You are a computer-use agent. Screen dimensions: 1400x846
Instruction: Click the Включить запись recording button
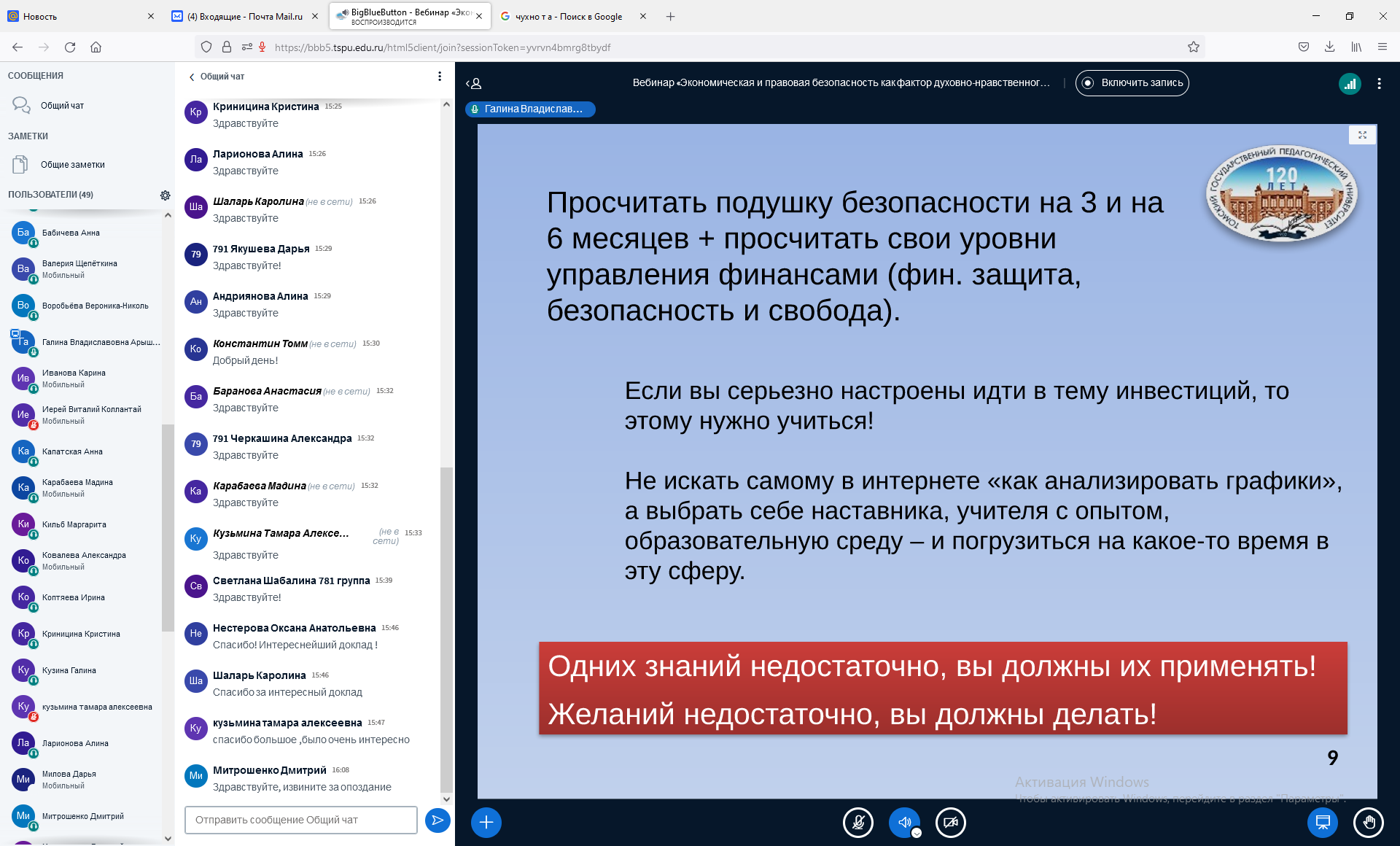pyautogui.click(x=1132, y=83)
